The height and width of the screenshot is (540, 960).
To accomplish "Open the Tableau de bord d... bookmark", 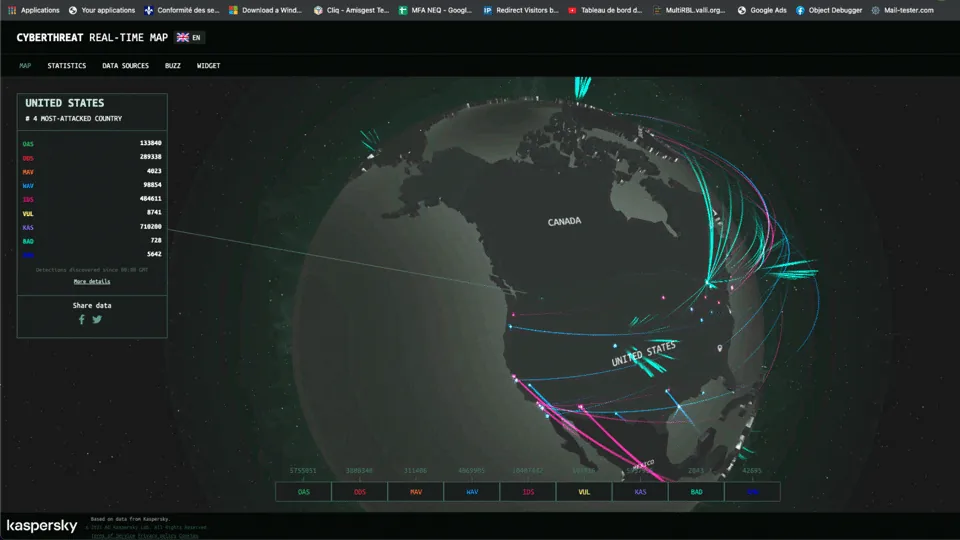I will tap(606, 10).
